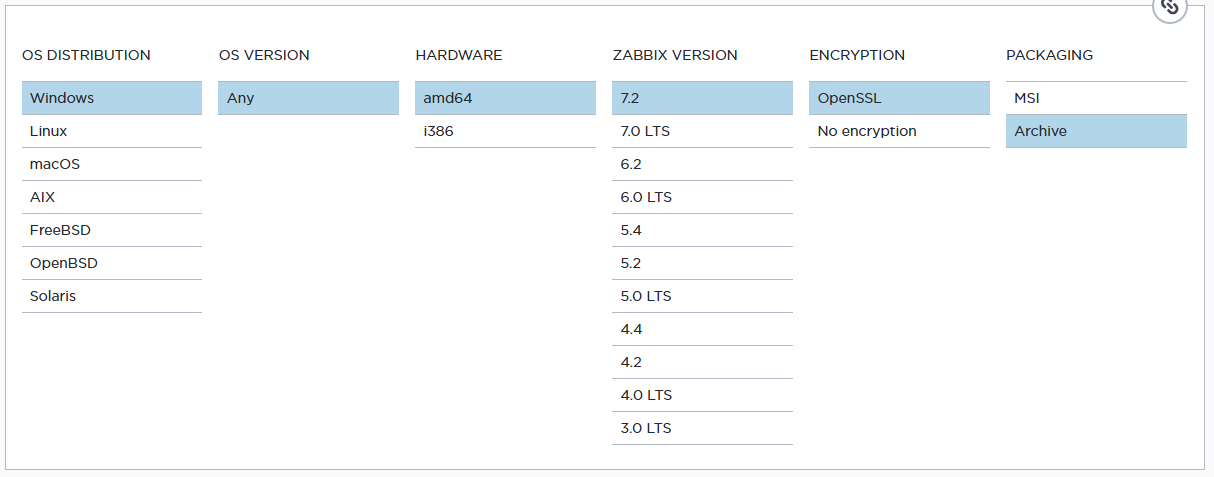Select Zabbix version 6.0 LTS
The height and width of the screenshot is (477, 1214).
click(x=701, y=197)
